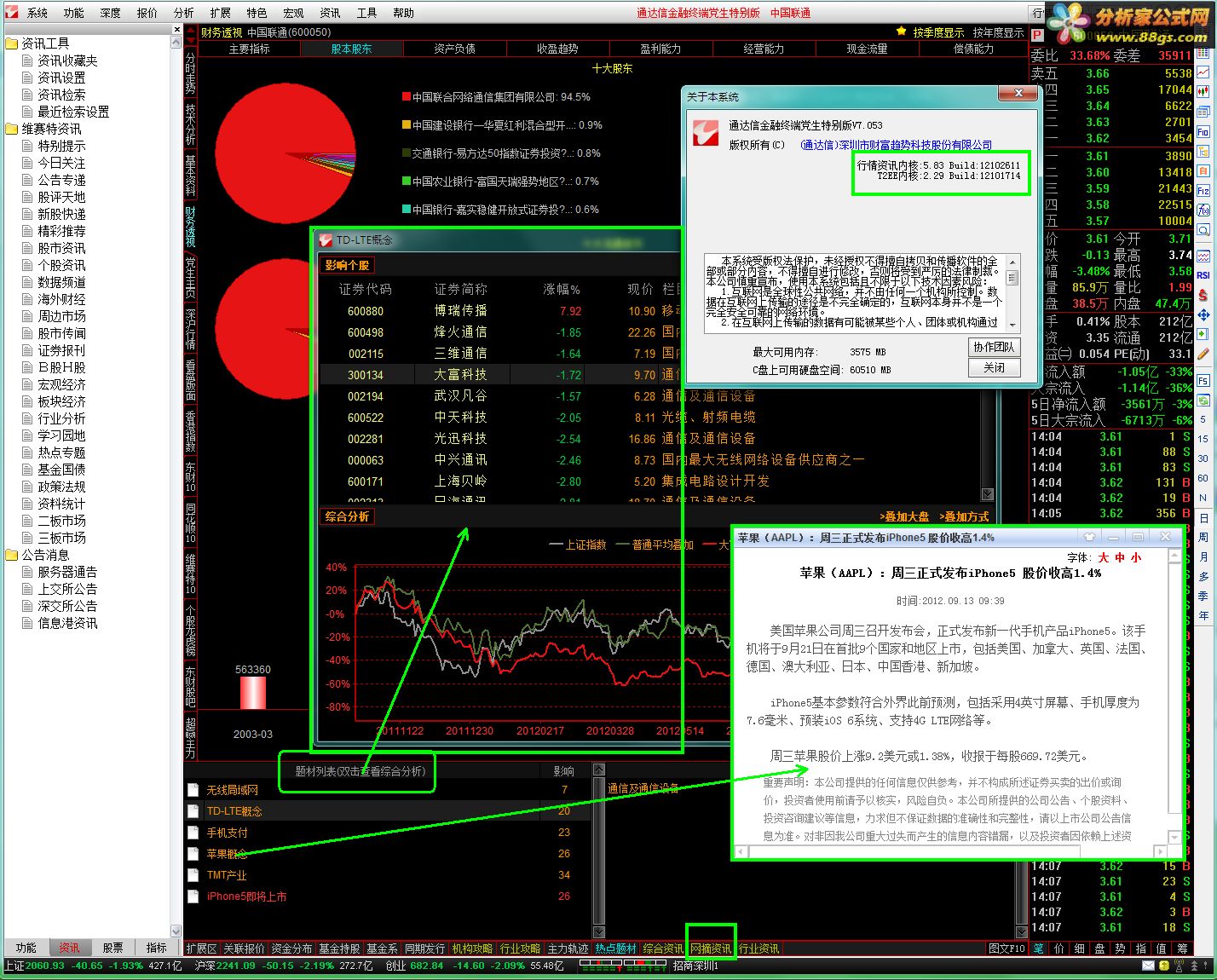The height and width of the screenshot is (980, 1217).
Task: Click the magnifier stock search icon
Action: click(x=1203, y=230)
